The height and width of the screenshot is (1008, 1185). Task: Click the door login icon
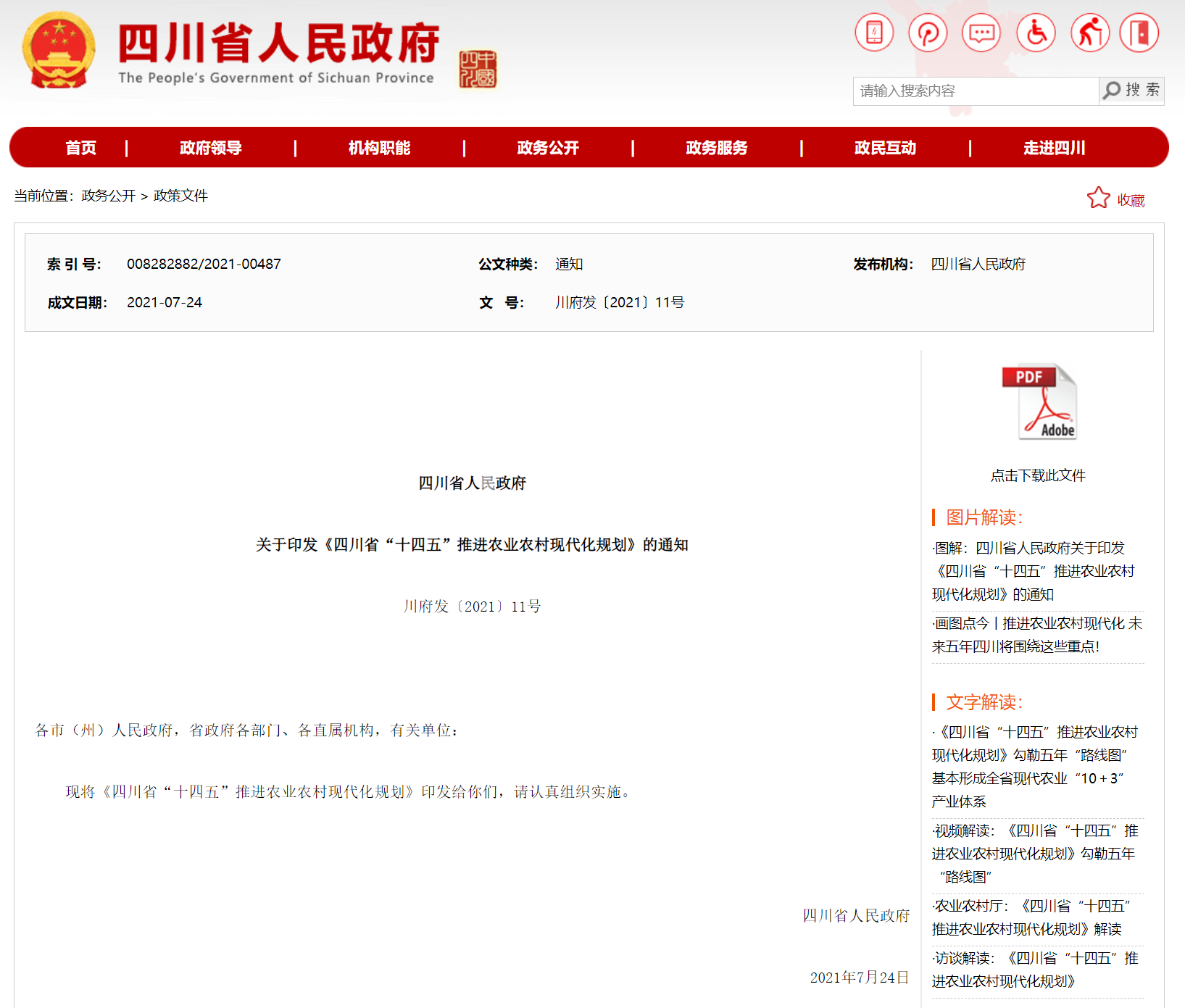click(1139, 33)
